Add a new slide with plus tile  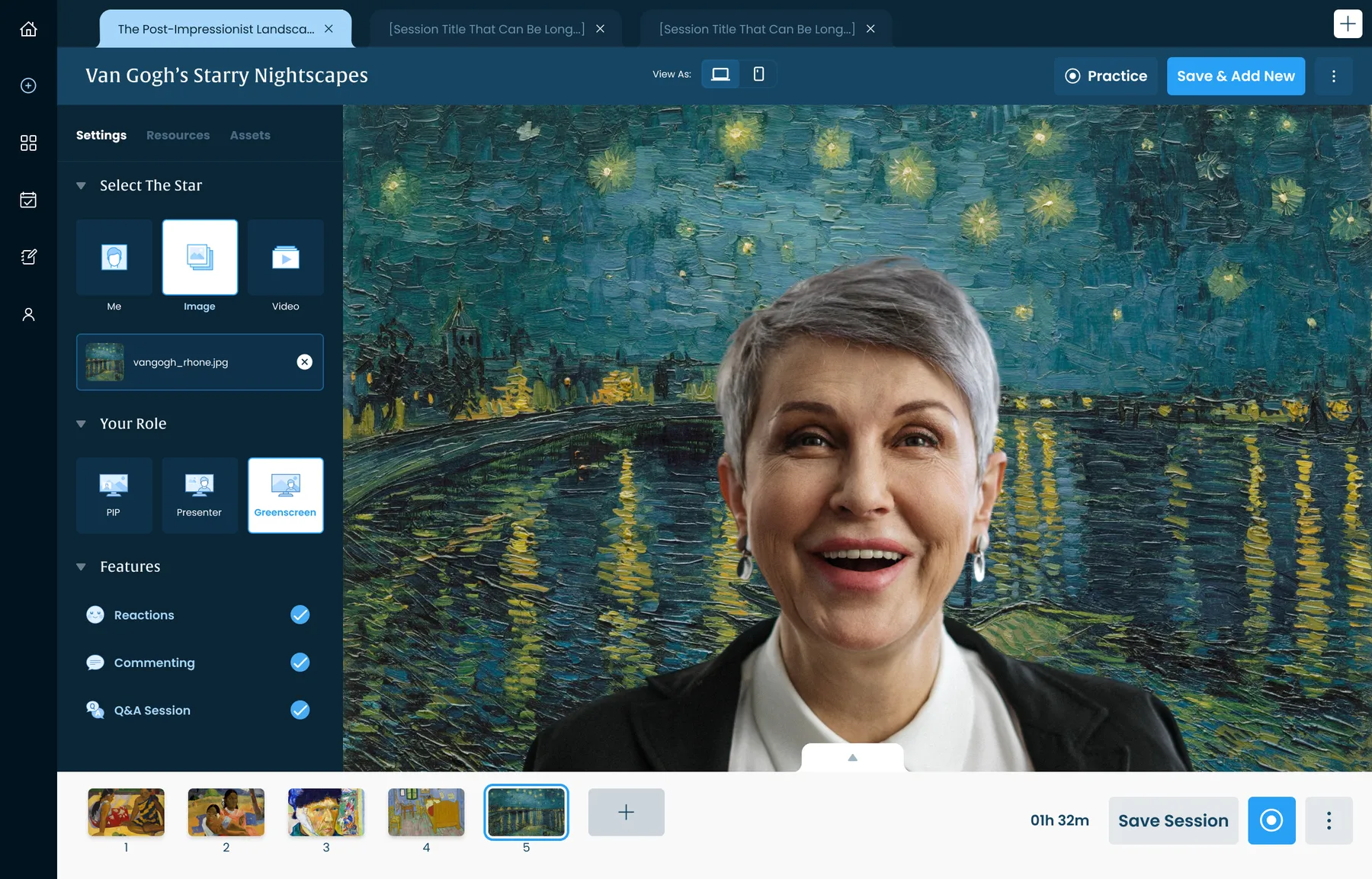[x=626, y=812]
